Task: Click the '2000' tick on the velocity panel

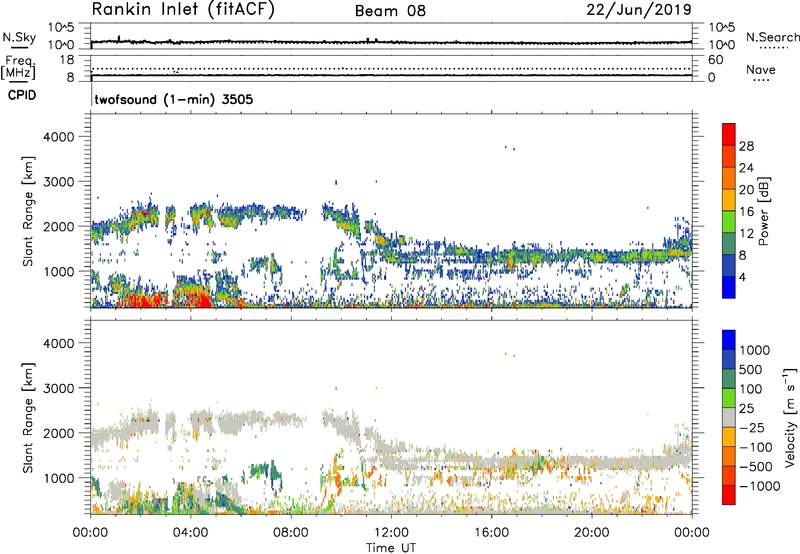Action: 58,433
